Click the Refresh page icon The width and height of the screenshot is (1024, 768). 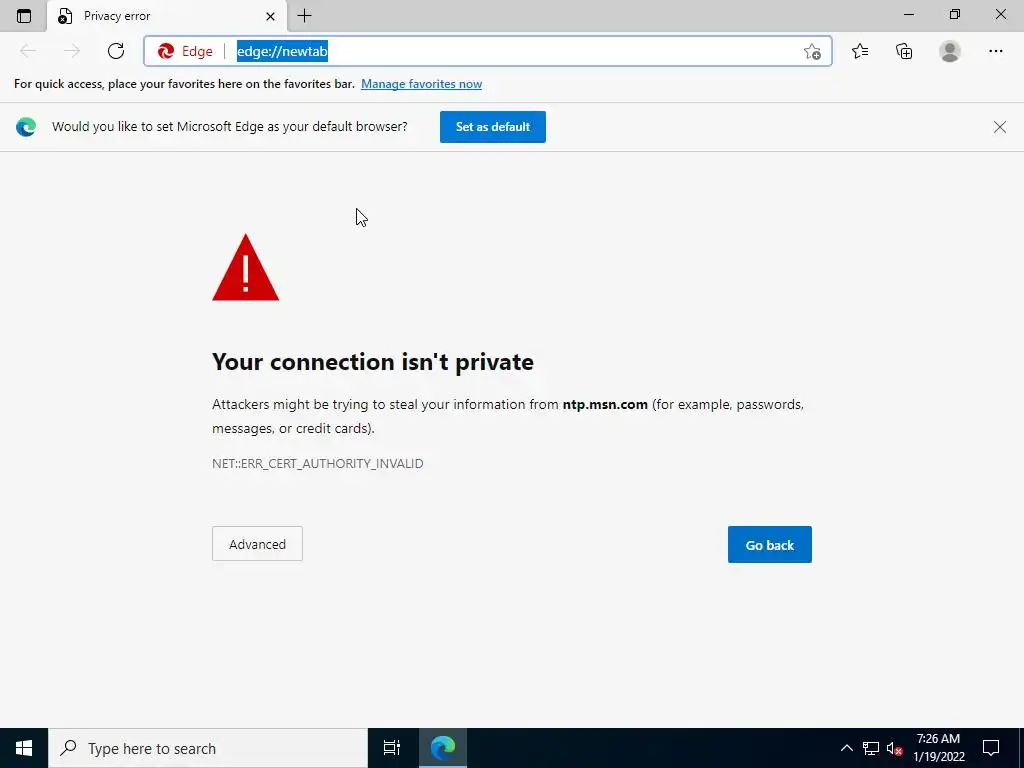click(x=116, y=51)
